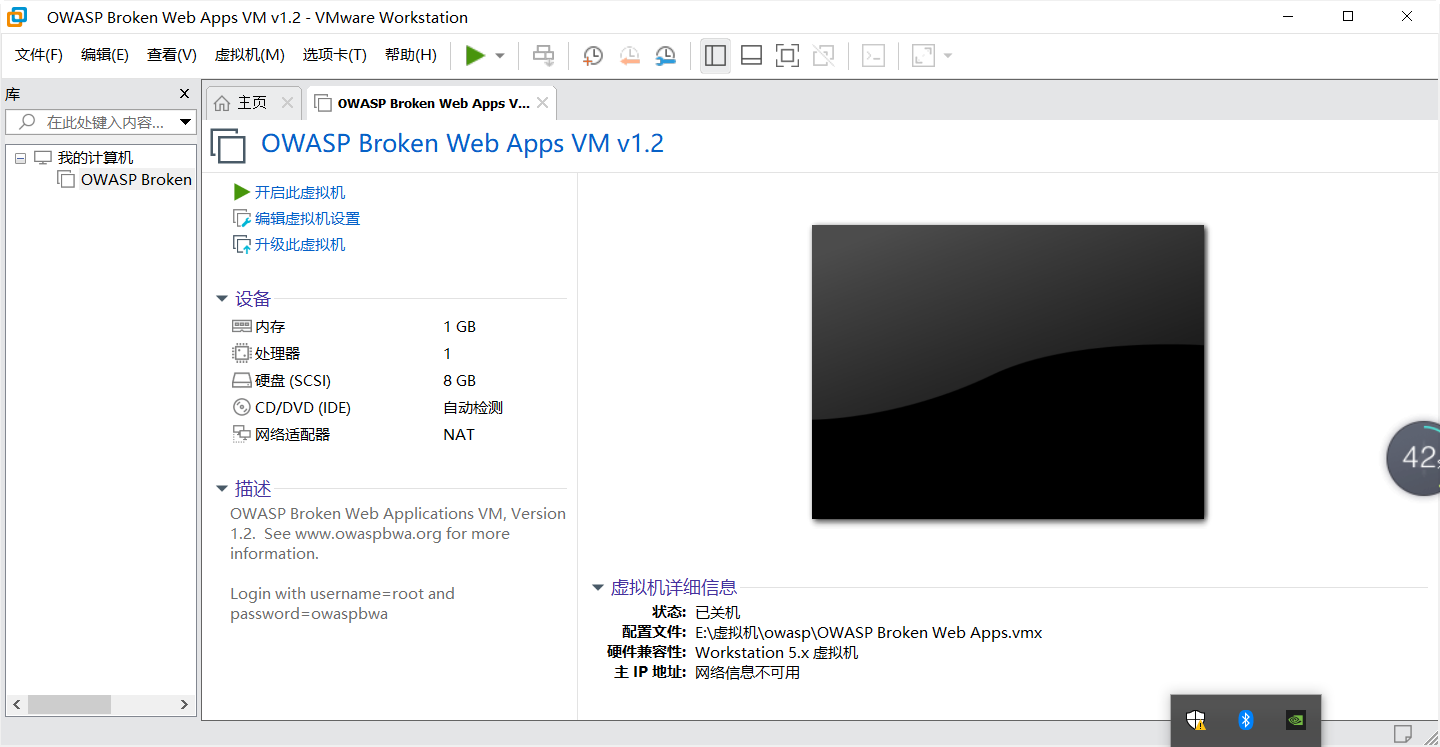Click the 1 GB memory value

point(460,327)
